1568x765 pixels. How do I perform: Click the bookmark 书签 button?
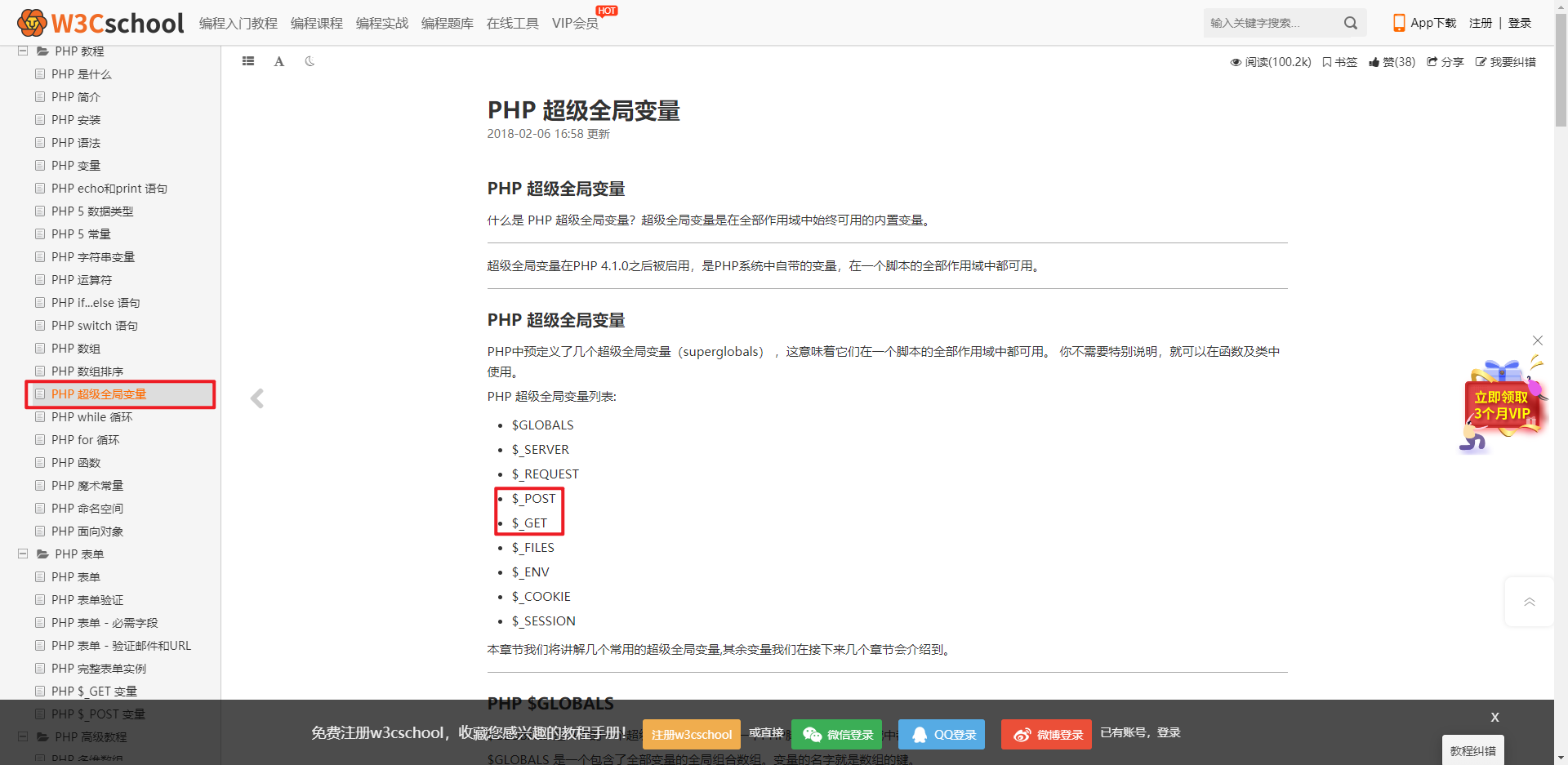coord(1339,62)
